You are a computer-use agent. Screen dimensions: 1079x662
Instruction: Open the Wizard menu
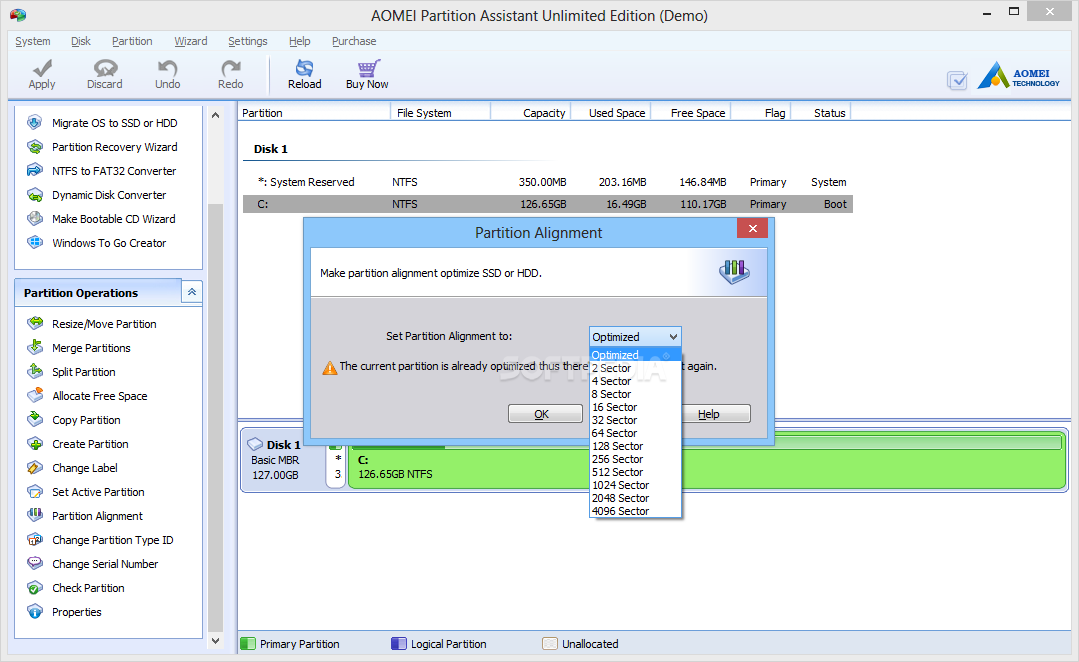pyautogui.click(x=191, y=41)
